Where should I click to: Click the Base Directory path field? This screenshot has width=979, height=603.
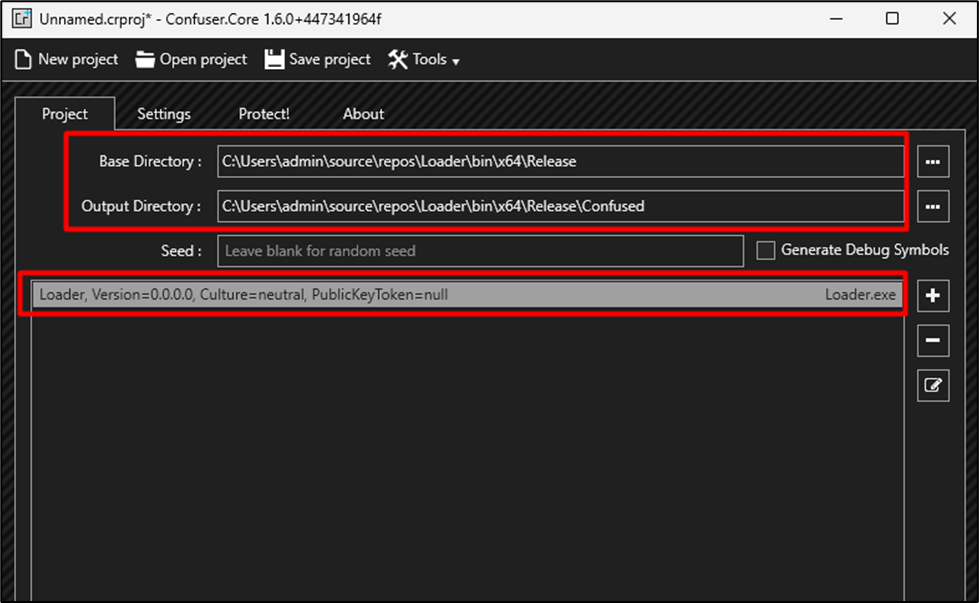[560, 161]
